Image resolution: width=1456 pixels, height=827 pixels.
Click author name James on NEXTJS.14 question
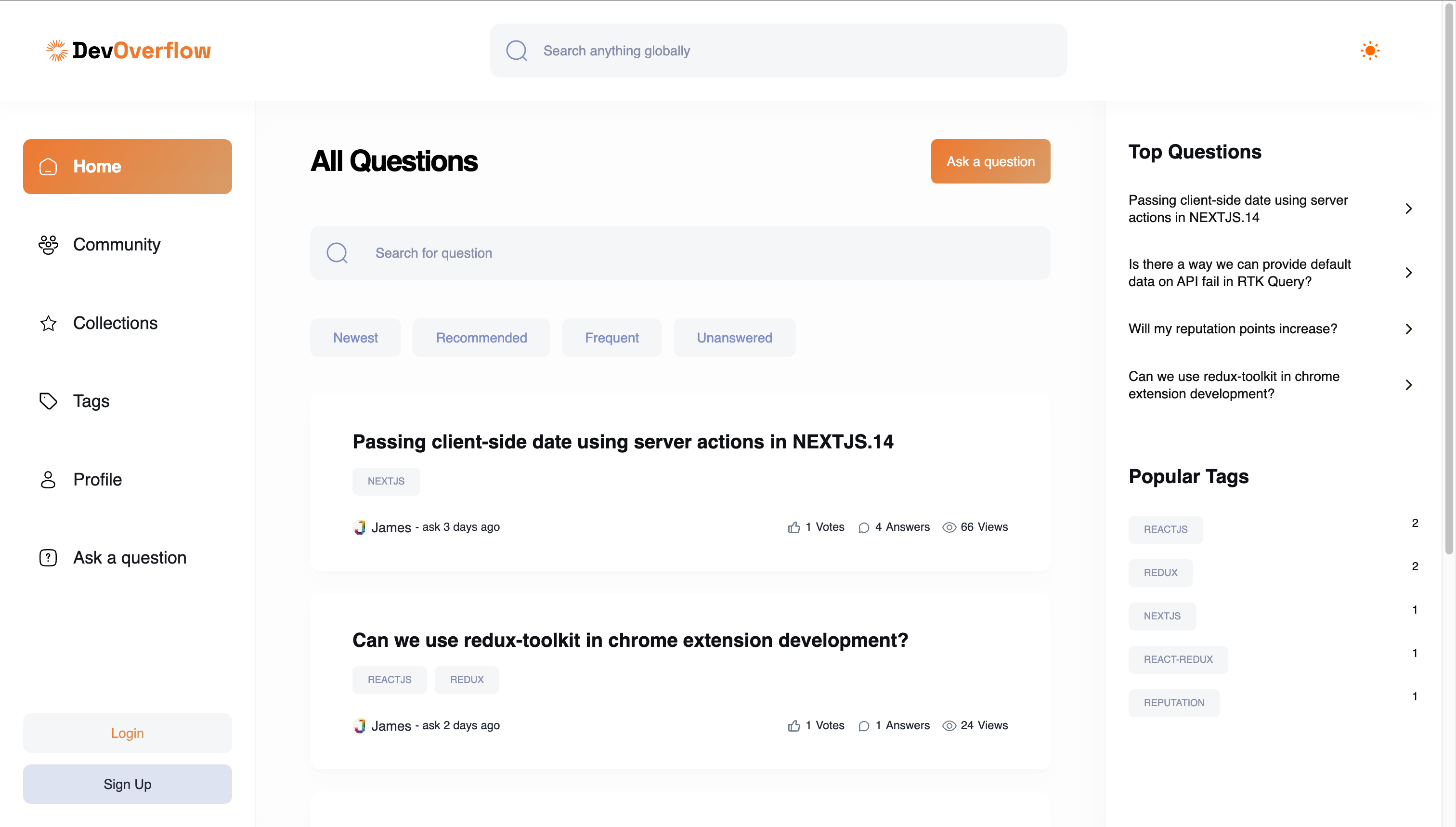coord(391,528)
